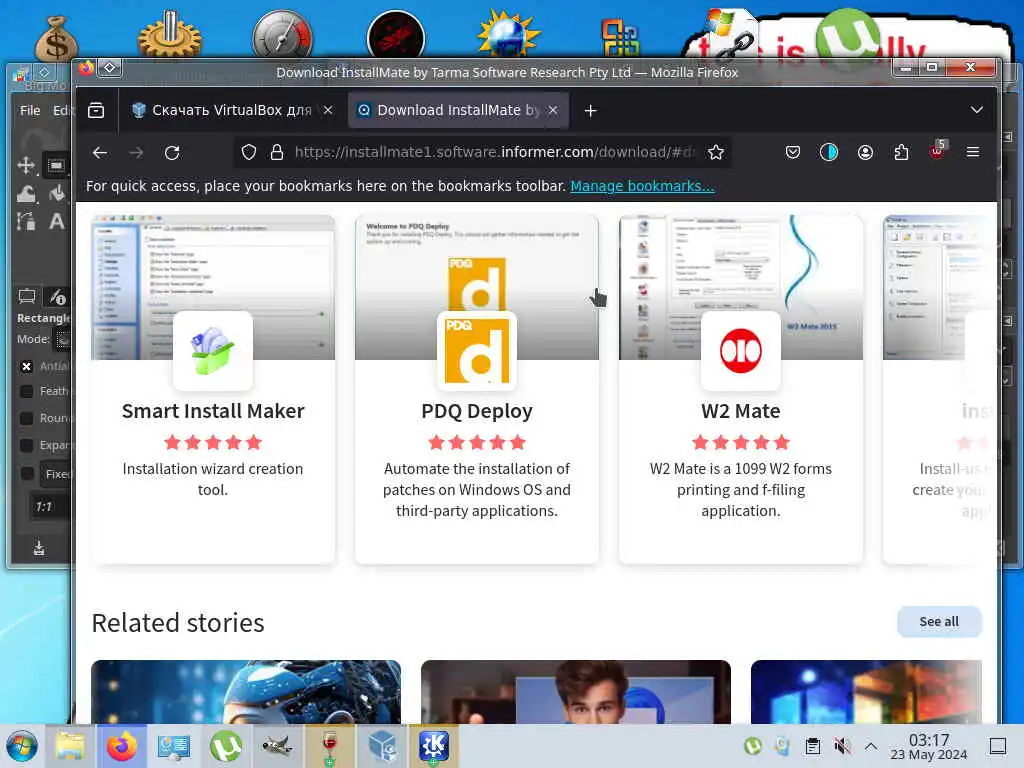Open the related story showing a young man

click(576, 692)
